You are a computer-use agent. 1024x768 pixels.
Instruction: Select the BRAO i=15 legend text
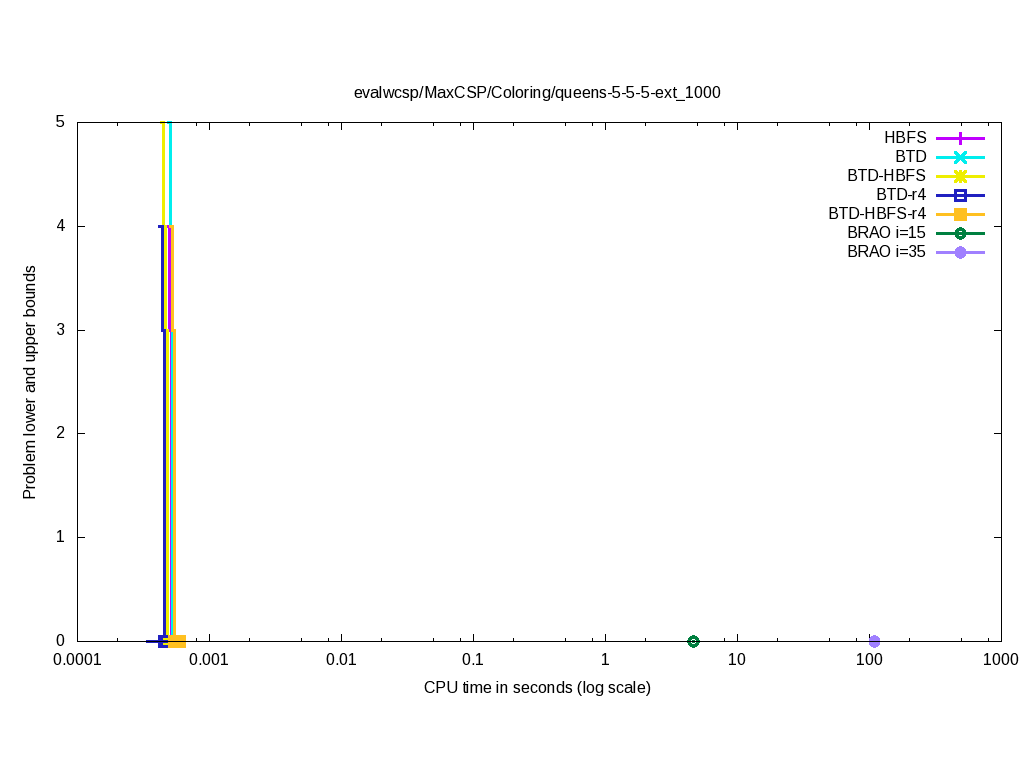tap(886, 233)
